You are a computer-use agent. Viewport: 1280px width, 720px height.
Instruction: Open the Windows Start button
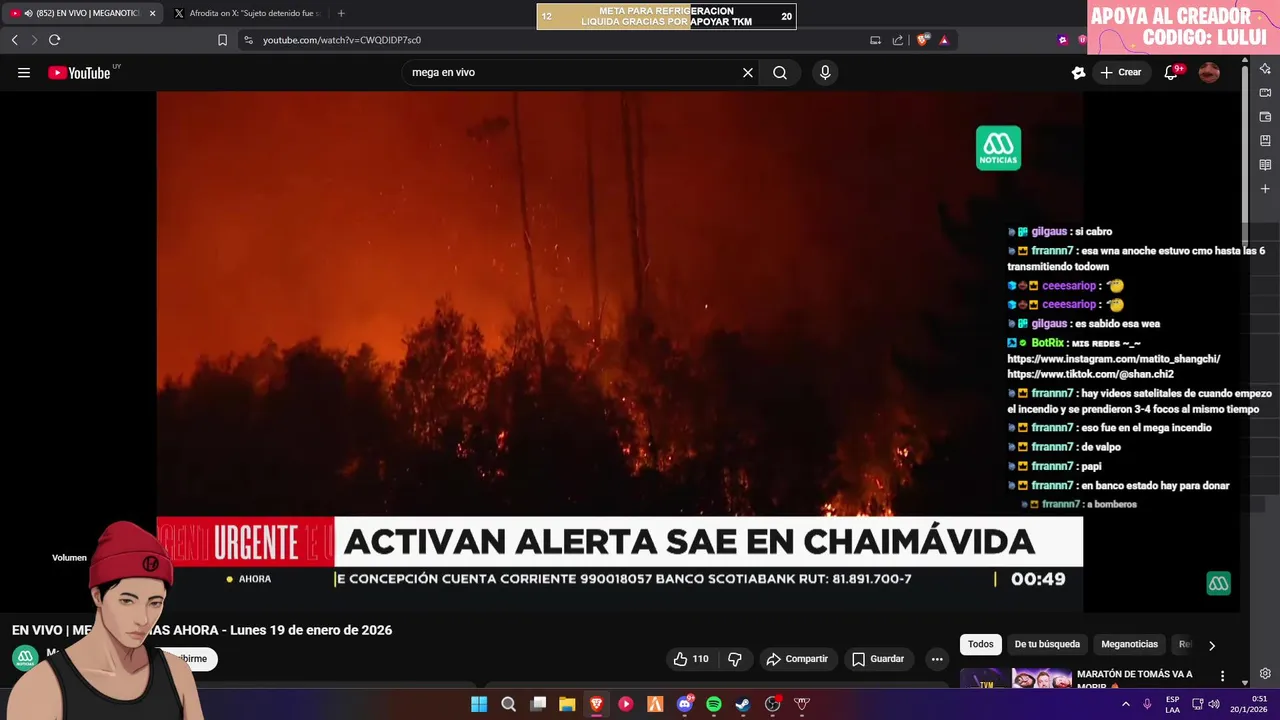point(479,704)
